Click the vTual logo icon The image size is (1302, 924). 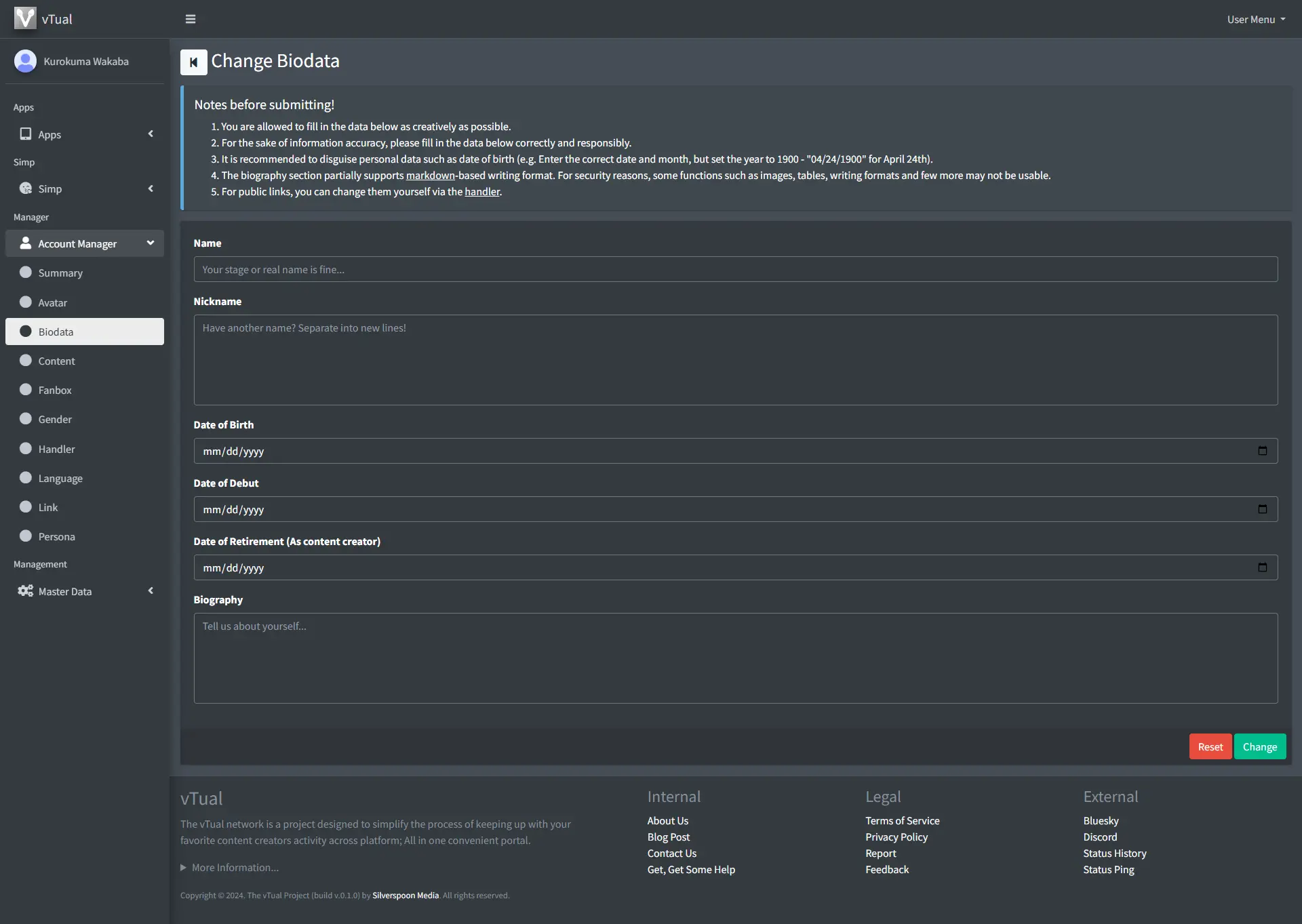(x=25, y=18)
